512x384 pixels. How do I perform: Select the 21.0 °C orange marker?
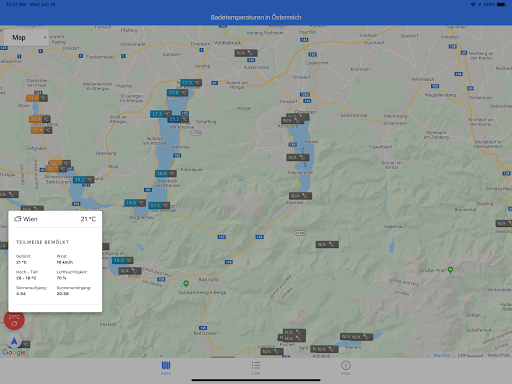(x=37, y=98)
